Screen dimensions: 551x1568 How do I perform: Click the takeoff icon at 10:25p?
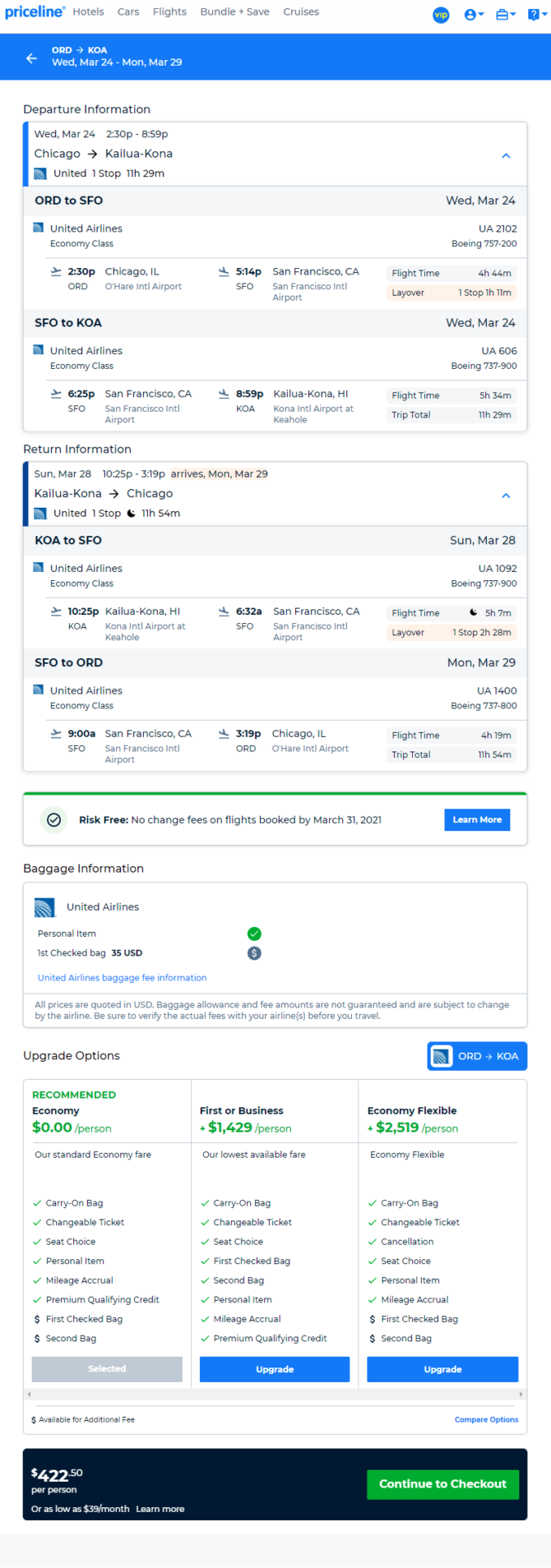(56, 611)
